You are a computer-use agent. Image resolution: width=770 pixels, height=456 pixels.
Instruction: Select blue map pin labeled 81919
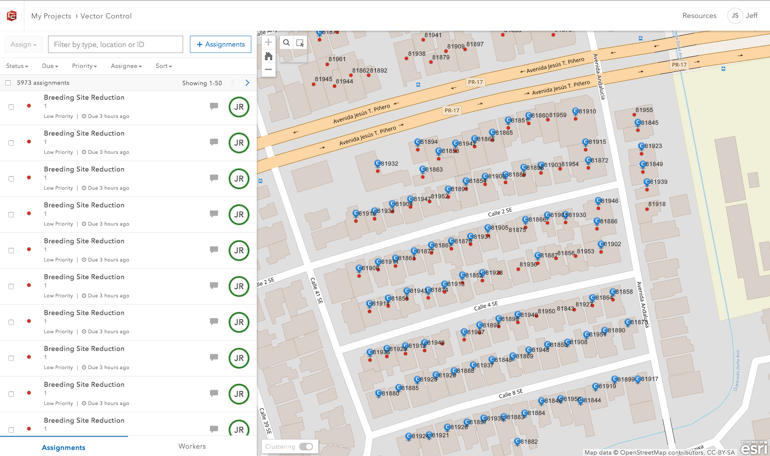595,386
